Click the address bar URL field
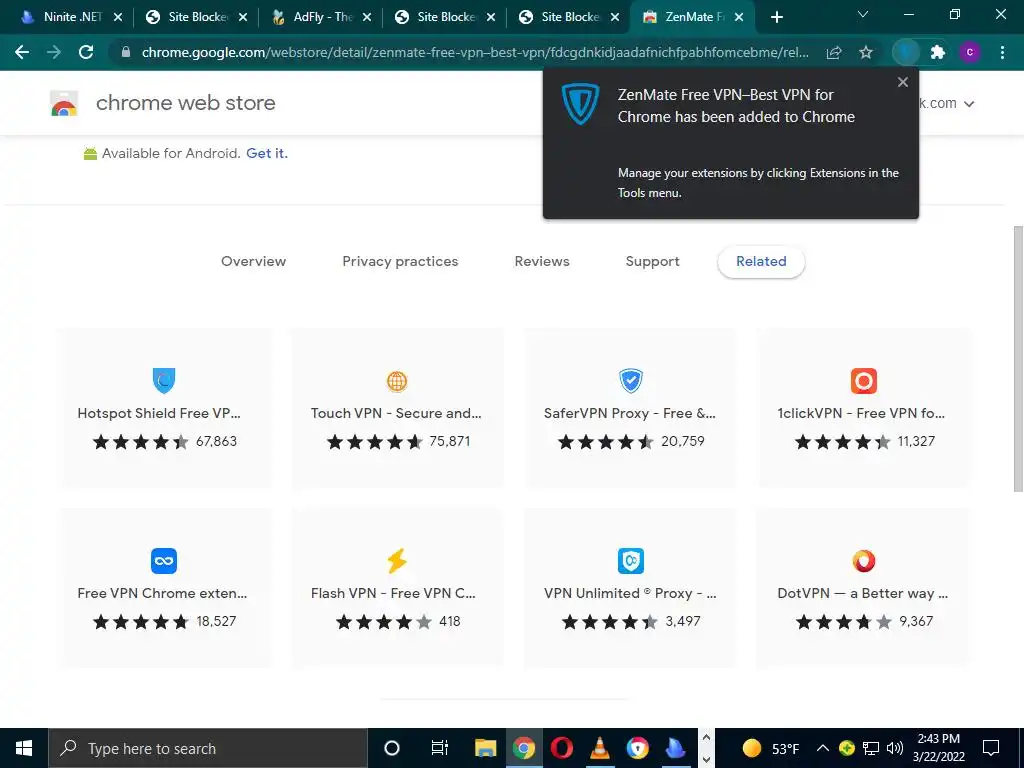 (x=475, y=52)
